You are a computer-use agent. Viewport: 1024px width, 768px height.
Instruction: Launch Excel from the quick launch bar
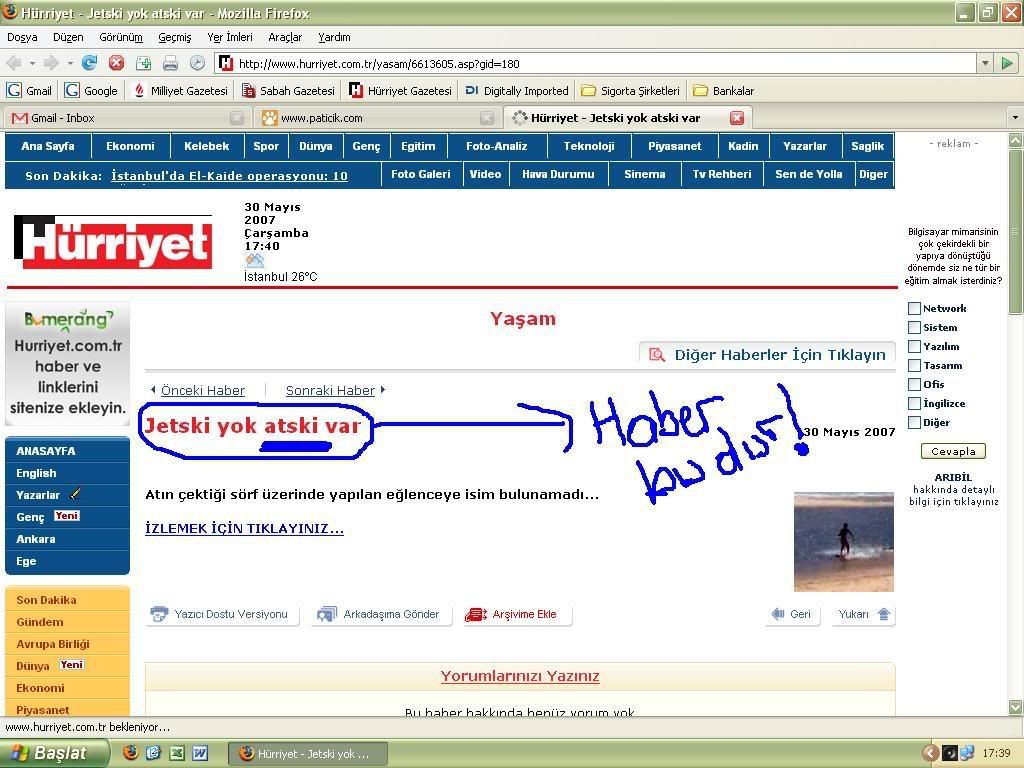click(177, 753)
